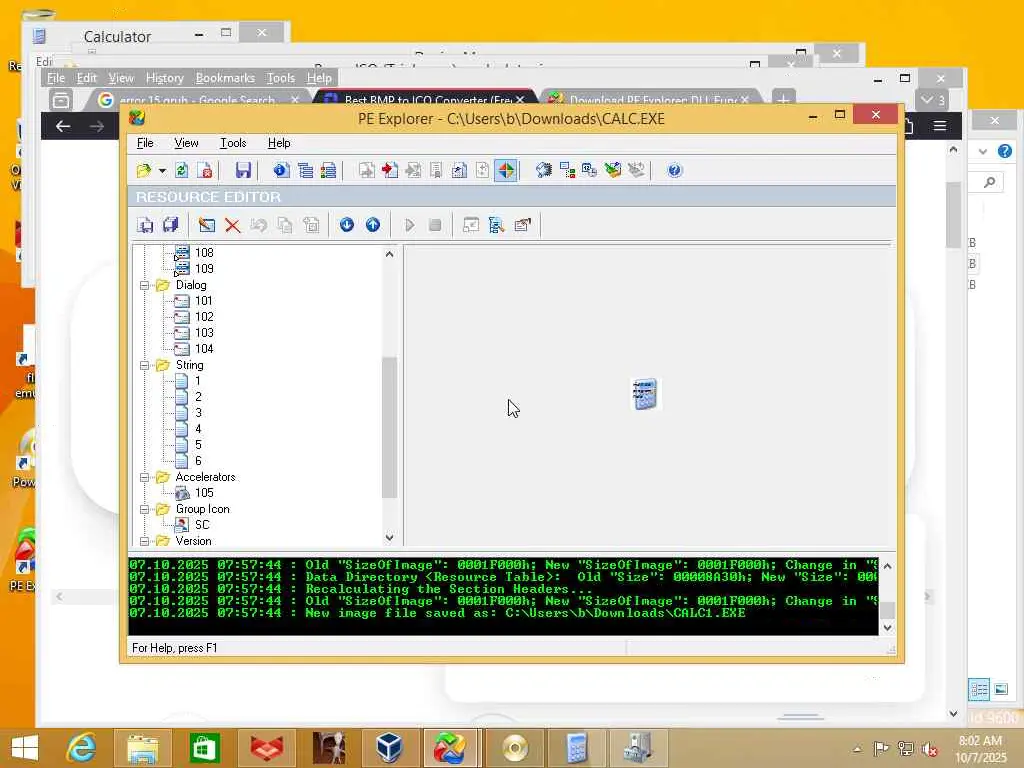Open File Explorer from the taskbar
The height and width of the screenshot is (768, 1024).
tap(142, 748)
